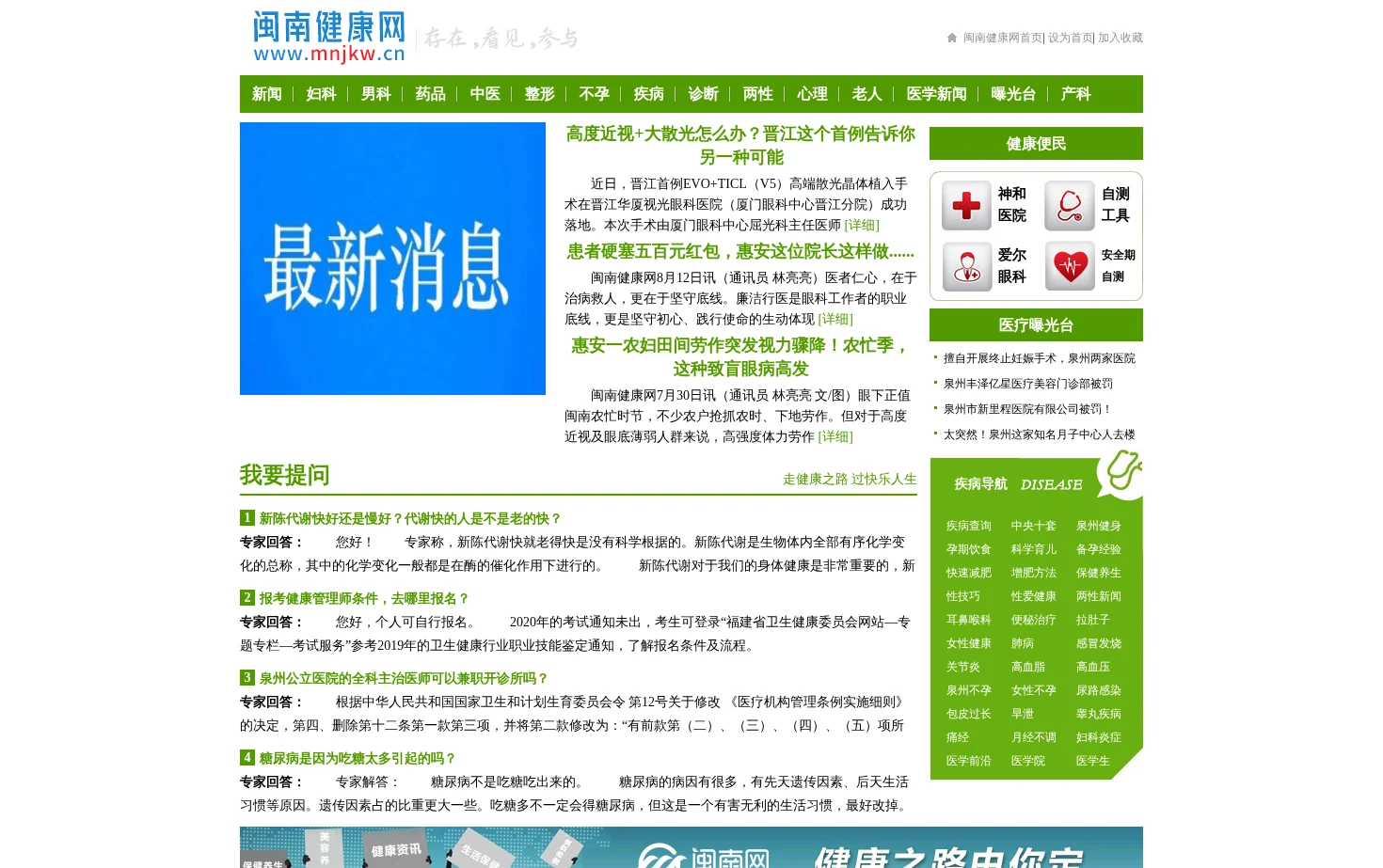The image size is (1383, 868).
Task: Click 月经不调 in disease navigation
Action: [x=1034, y=737]
